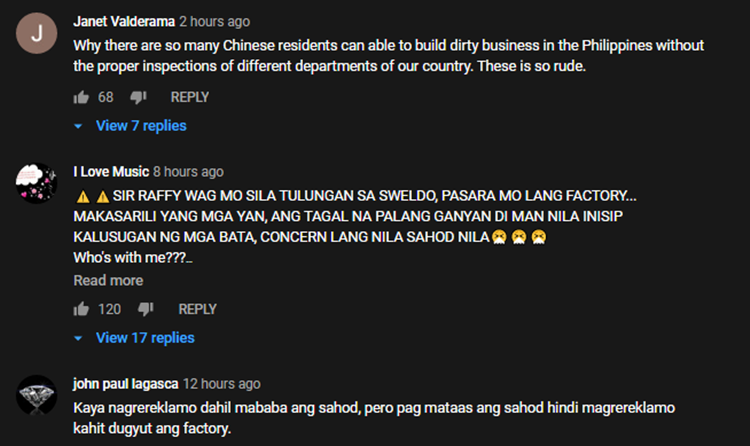Screen dimensions: 750x446
Task: Reply to Janet Valderama's comment
Action: [x=189, y=97]
